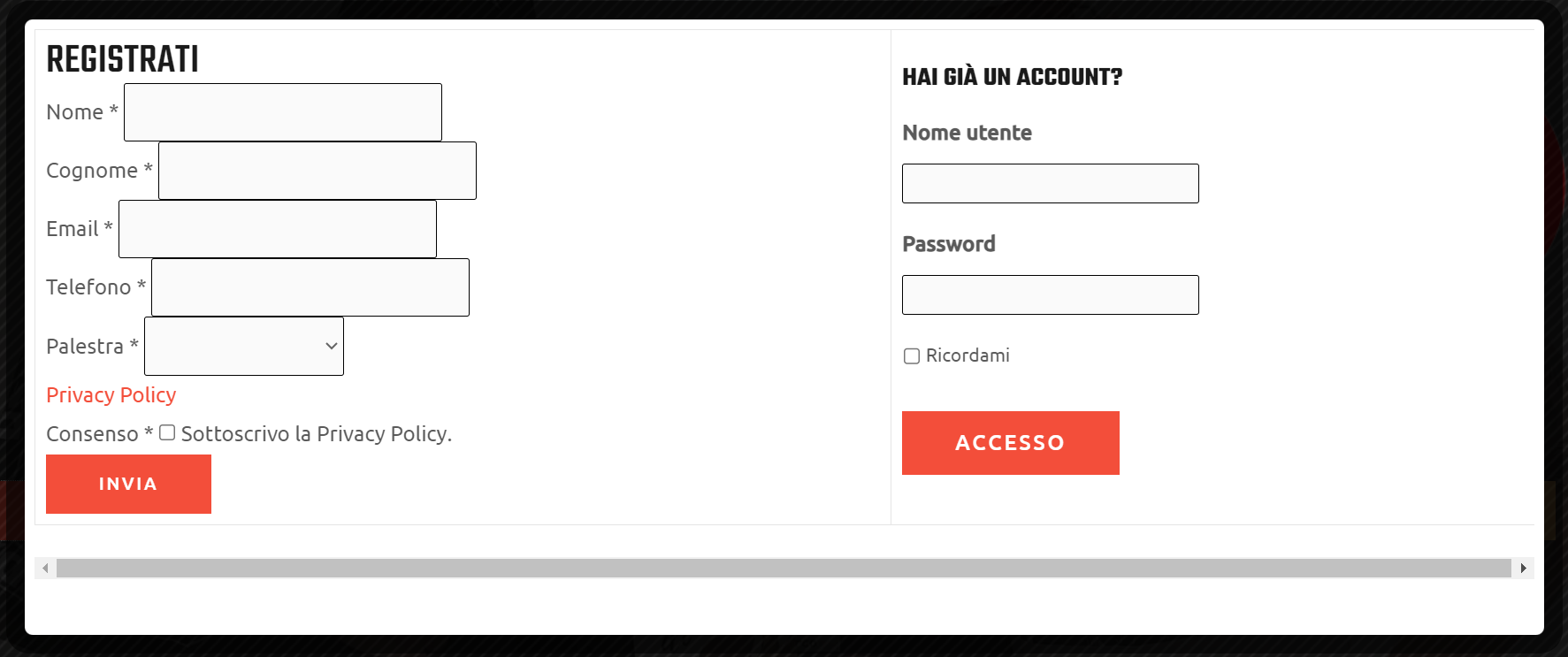Image resolution: width=1568 pixels, height=657 pixels.
Task: Click the 'Sottoscrivo la Privacy Policy.' label text
Action: click(317, 434)
